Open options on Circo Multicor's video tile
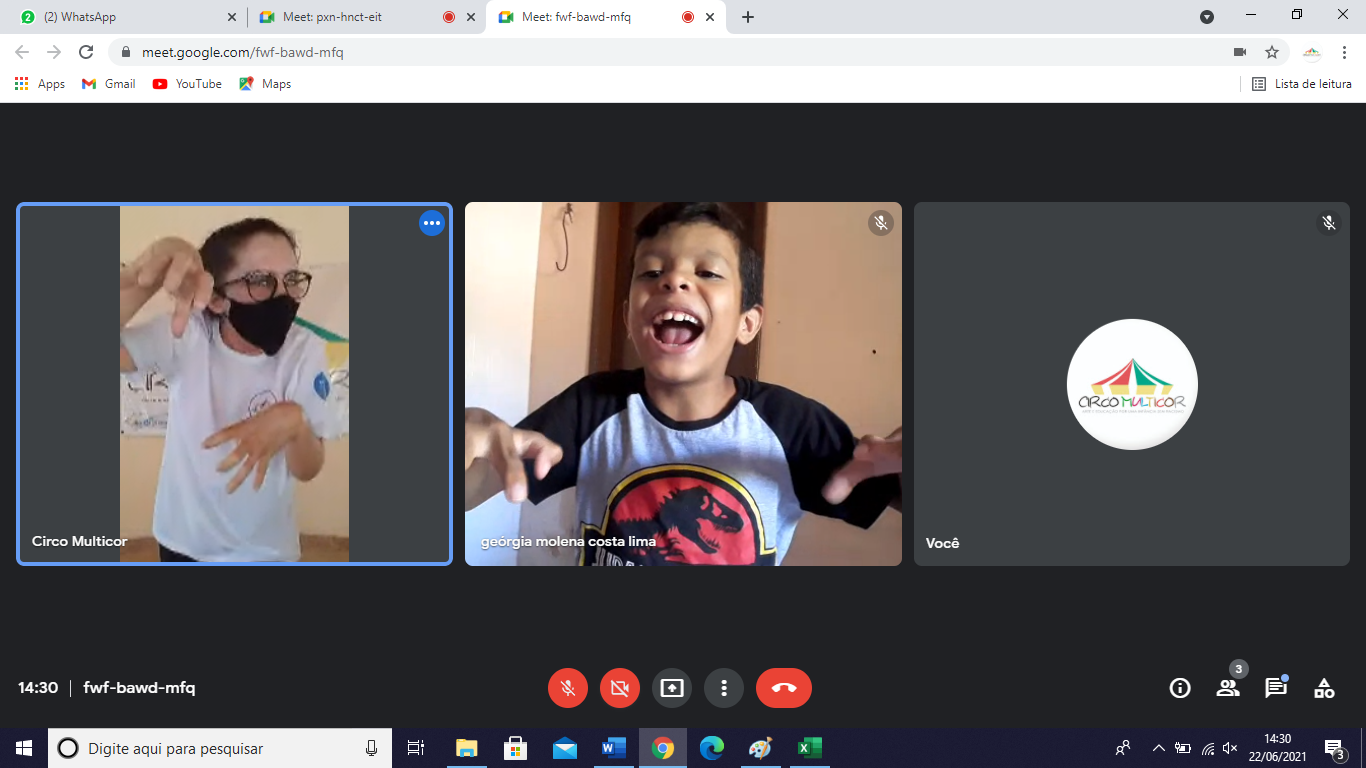Screen dimensions: 1366x768 [x=432, y=223]
